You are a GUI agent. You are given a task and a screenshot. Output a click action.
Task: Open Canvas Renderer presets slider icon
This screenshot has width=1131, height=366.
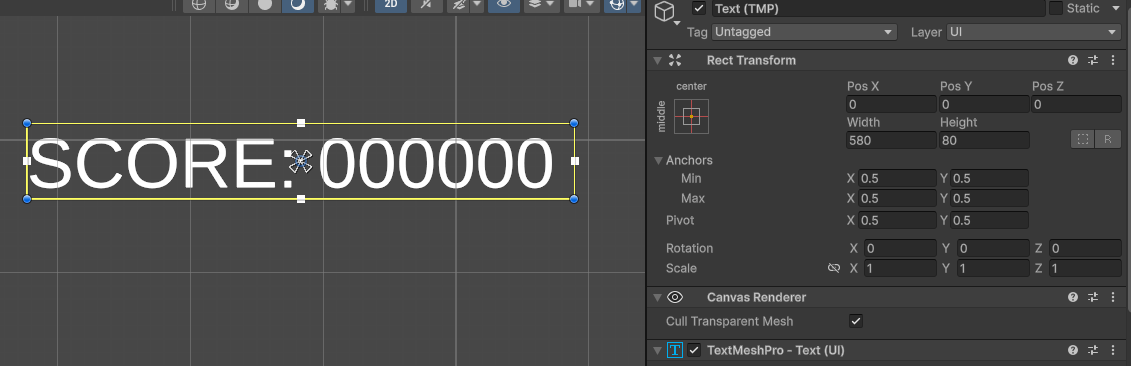click(1093, 297)
